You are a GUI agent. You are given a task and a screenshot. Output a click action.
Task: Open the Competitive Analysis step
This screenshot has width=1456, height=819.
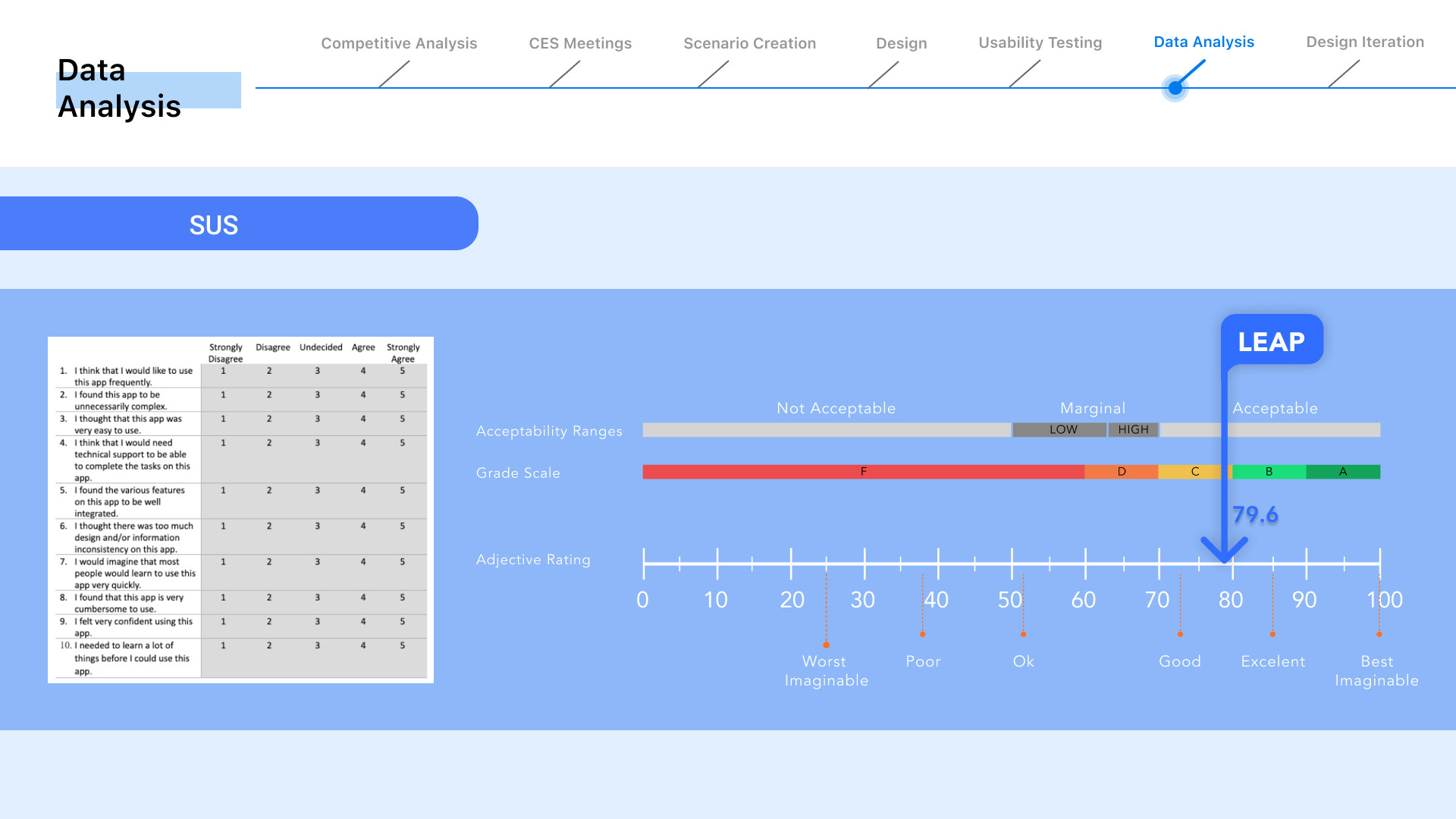click(399, 43)
